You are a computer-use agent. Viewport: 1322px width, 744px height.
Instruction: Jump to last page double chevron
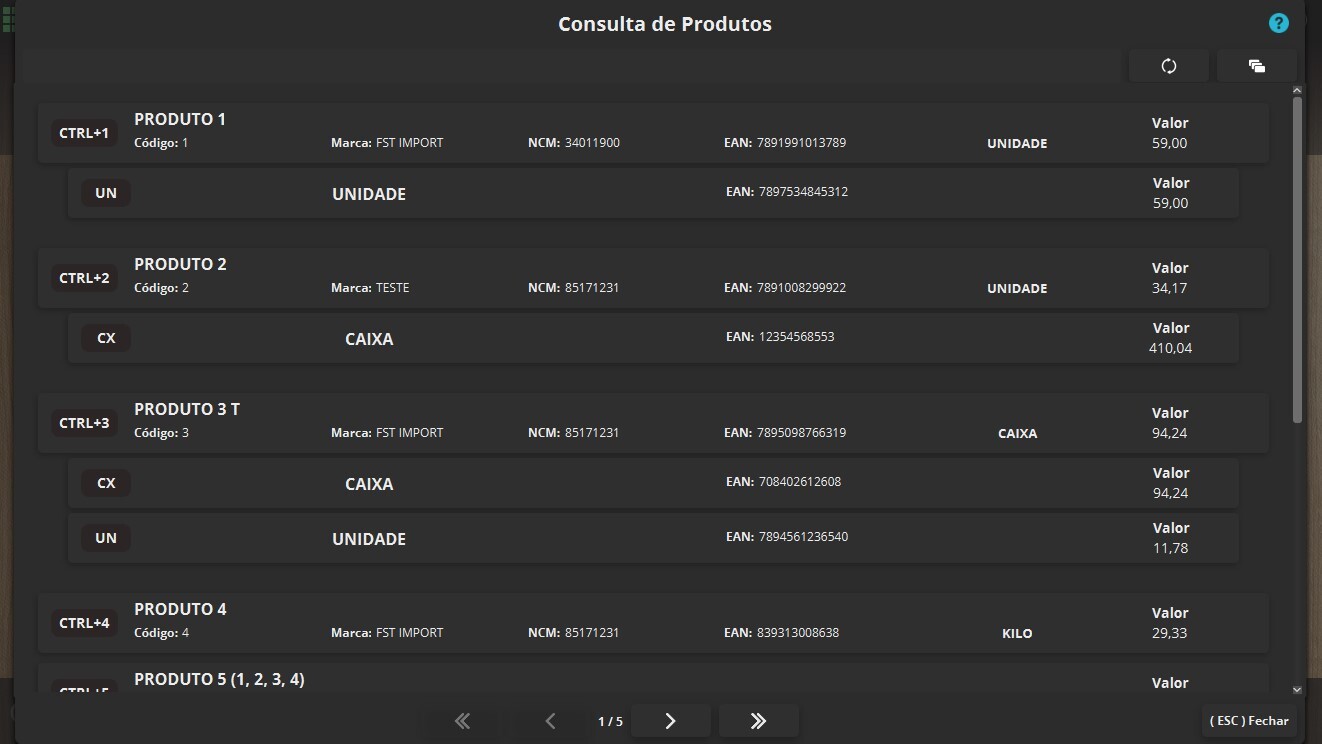758,721
